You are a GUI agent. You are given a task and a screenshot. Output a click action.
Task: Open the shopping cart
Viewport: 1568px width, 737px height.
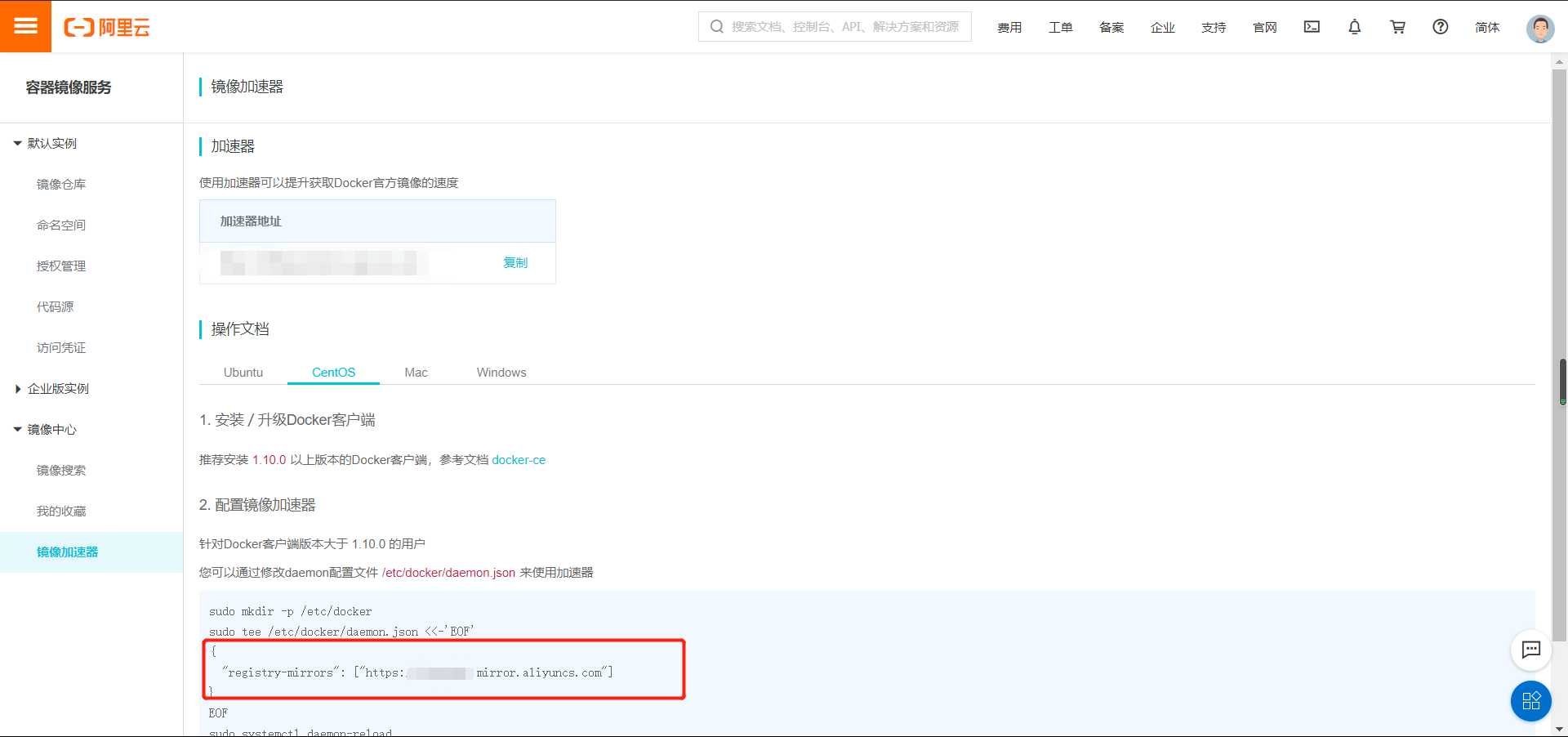point(1398,27)
